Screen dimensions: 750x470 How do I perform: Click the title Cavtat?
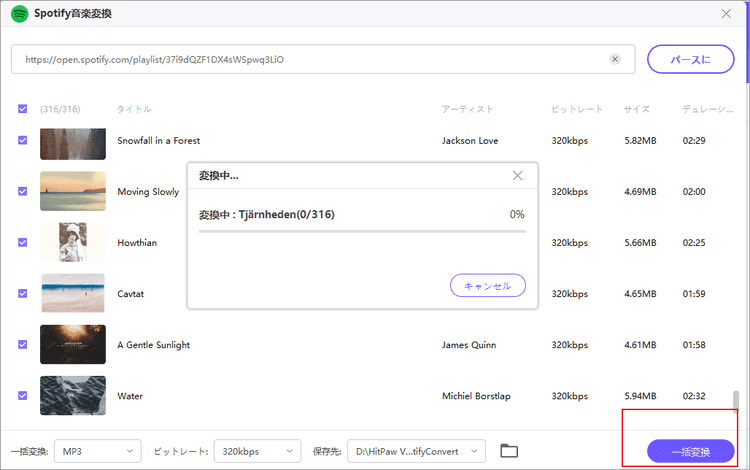pyautogui.click(x=131, y=294)
